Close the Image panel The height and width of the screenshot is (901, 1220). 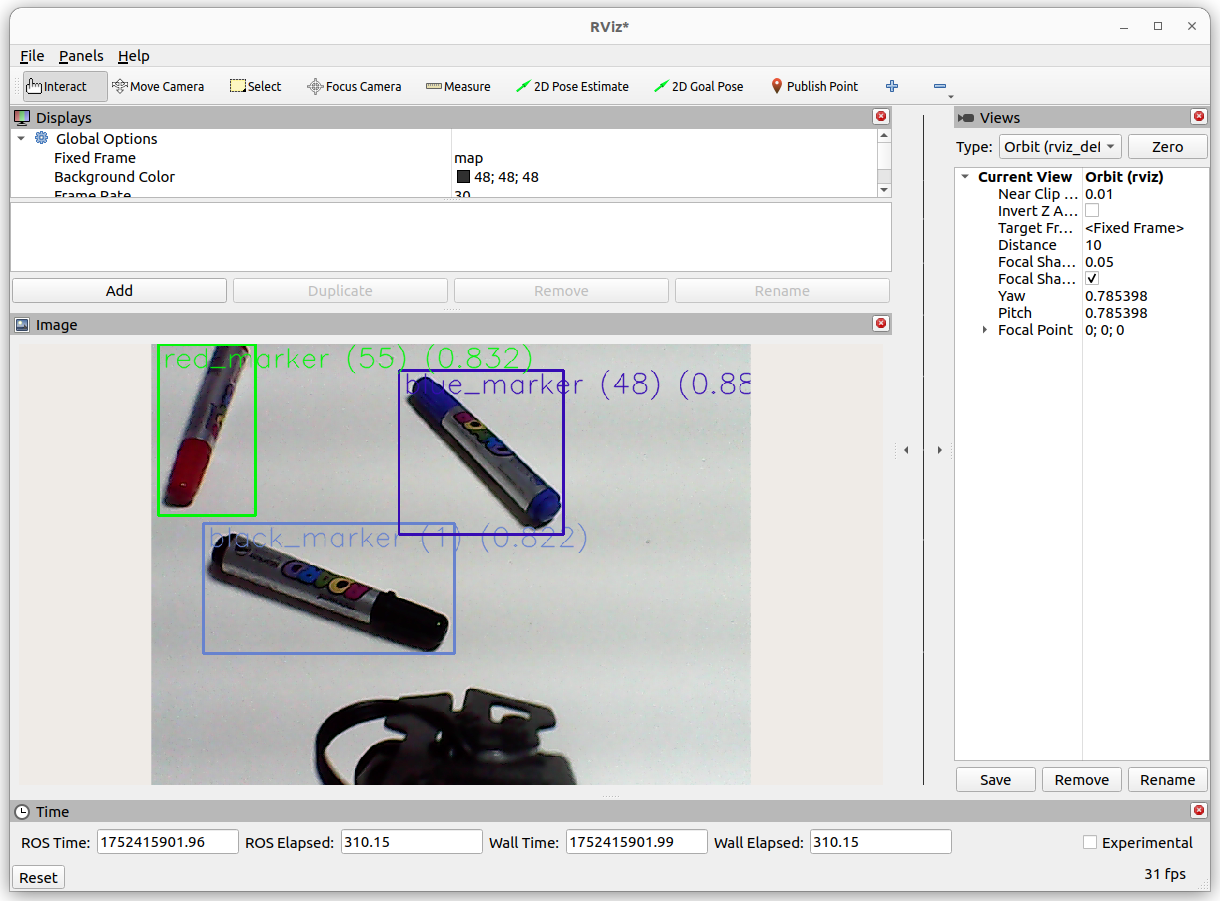pyautogui.click(x=881, y=324)
